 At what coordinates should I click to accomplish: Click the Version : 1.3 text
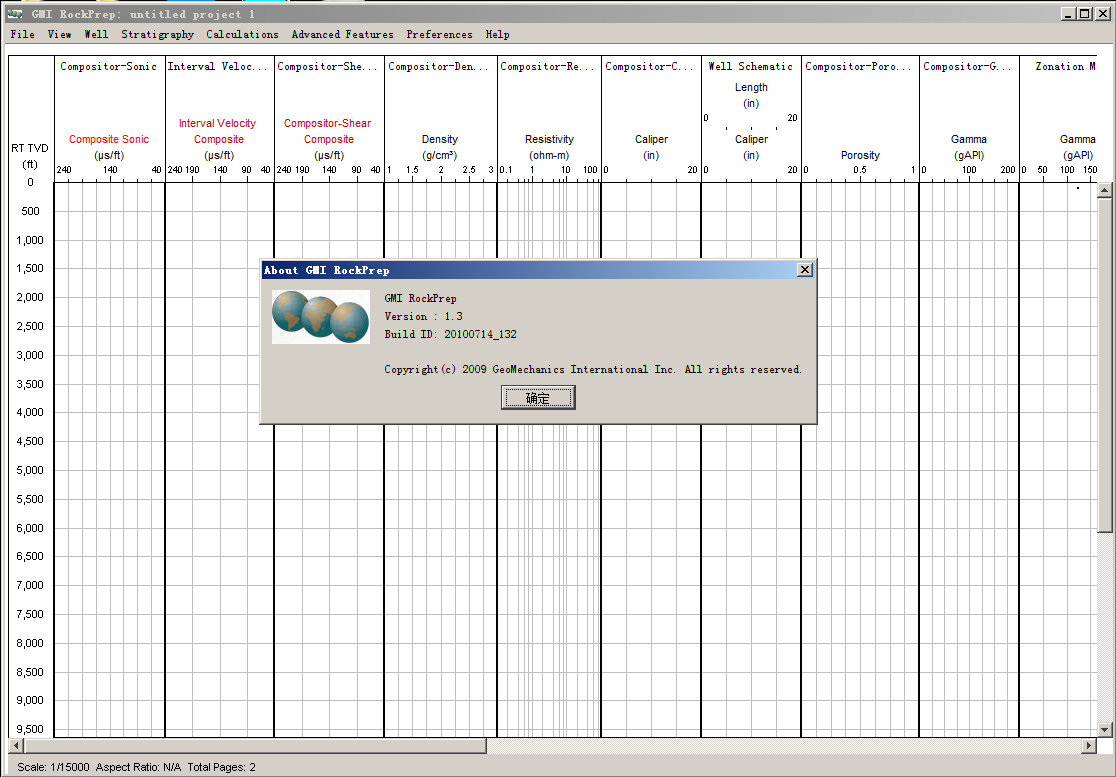click(x=423, y=317)
